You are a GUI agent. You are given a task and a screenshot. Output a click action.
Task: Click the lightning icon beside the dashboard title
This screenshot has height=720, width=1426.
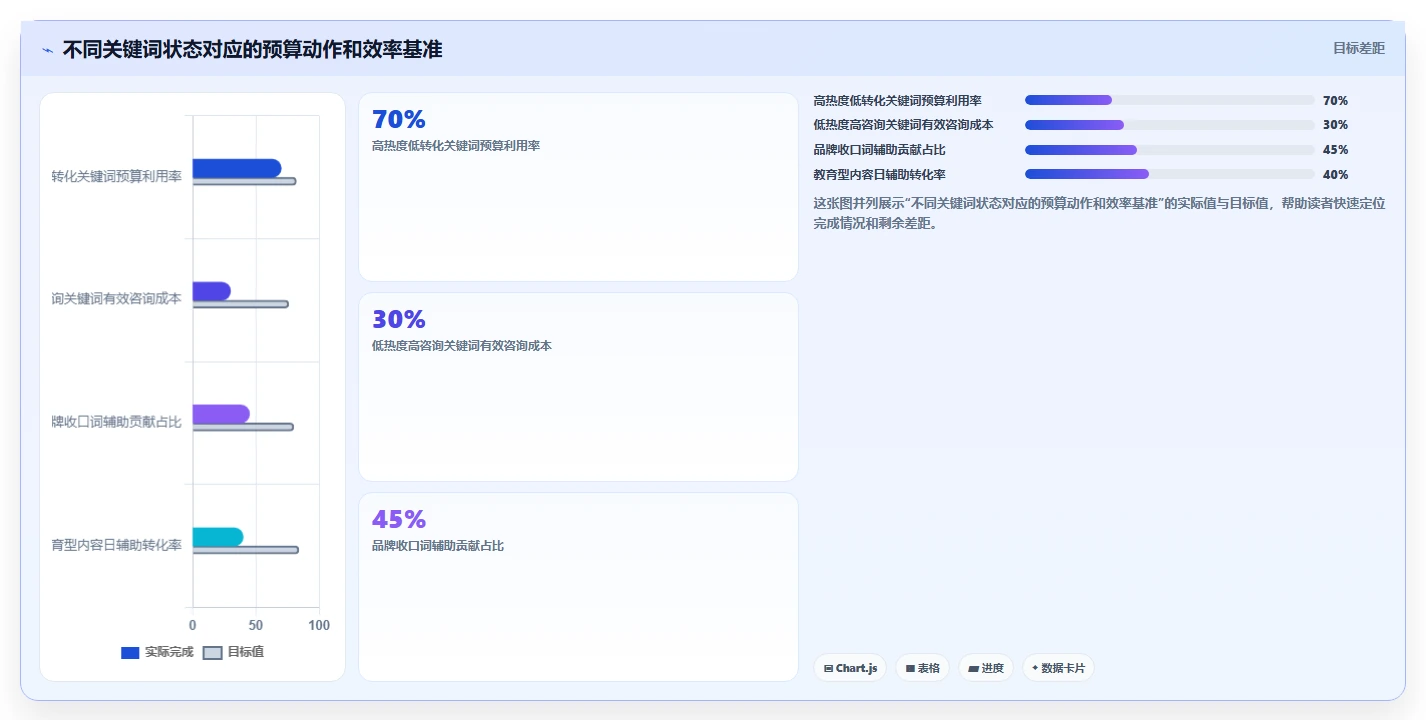(47, 50)
